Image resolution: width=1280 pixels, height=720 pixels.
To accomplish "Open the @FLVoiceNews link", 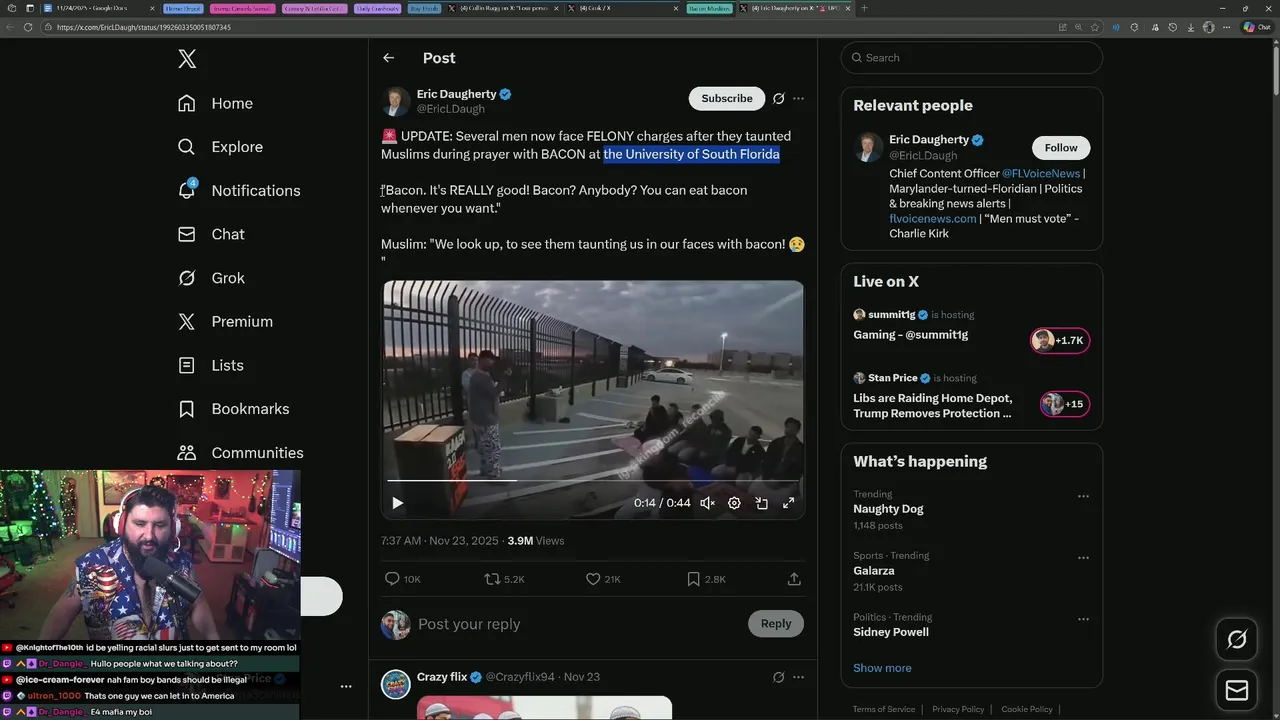I will 1041,174.
